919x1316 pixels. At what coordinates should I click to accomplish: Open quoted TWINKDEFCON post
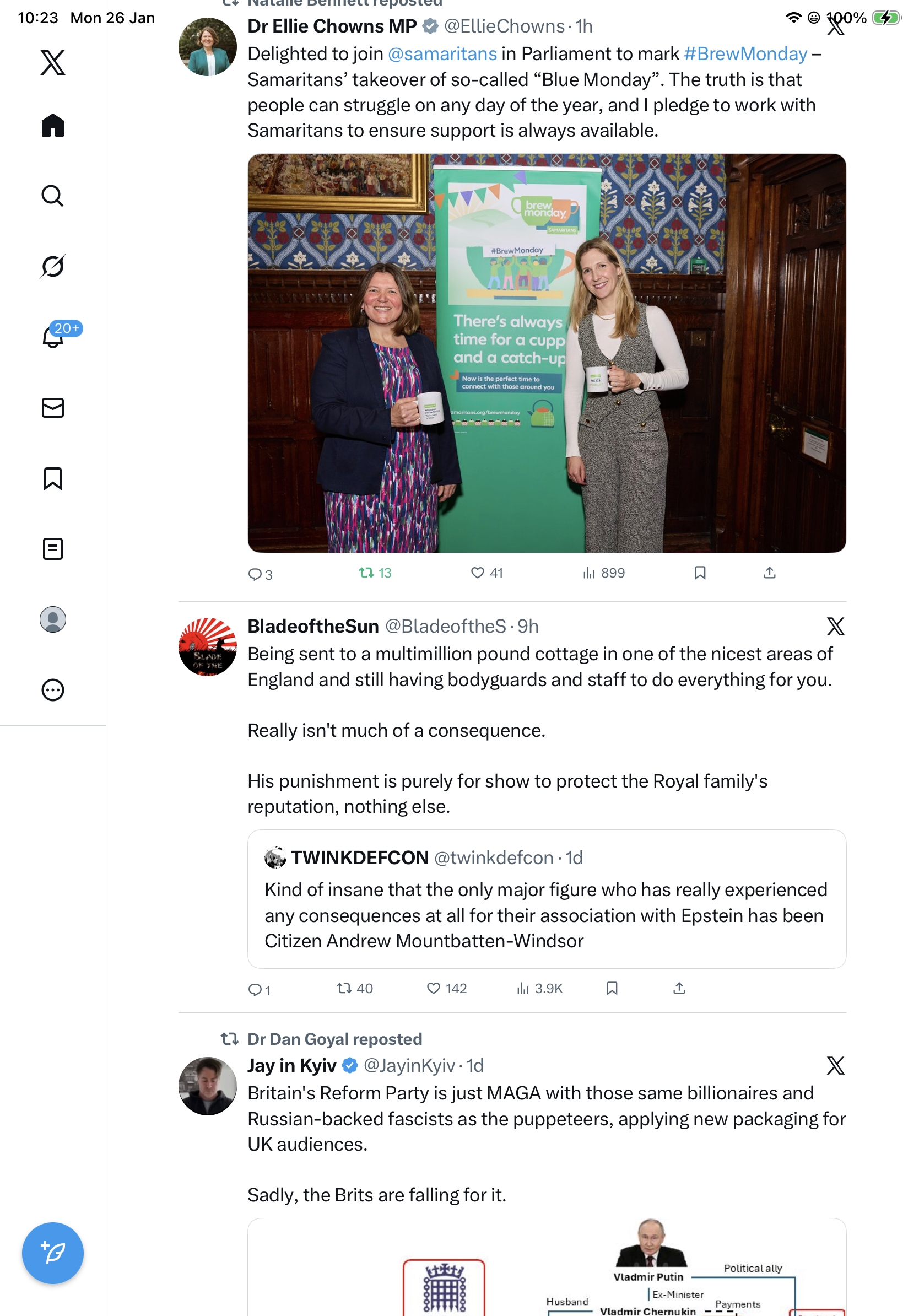point(547,899)
